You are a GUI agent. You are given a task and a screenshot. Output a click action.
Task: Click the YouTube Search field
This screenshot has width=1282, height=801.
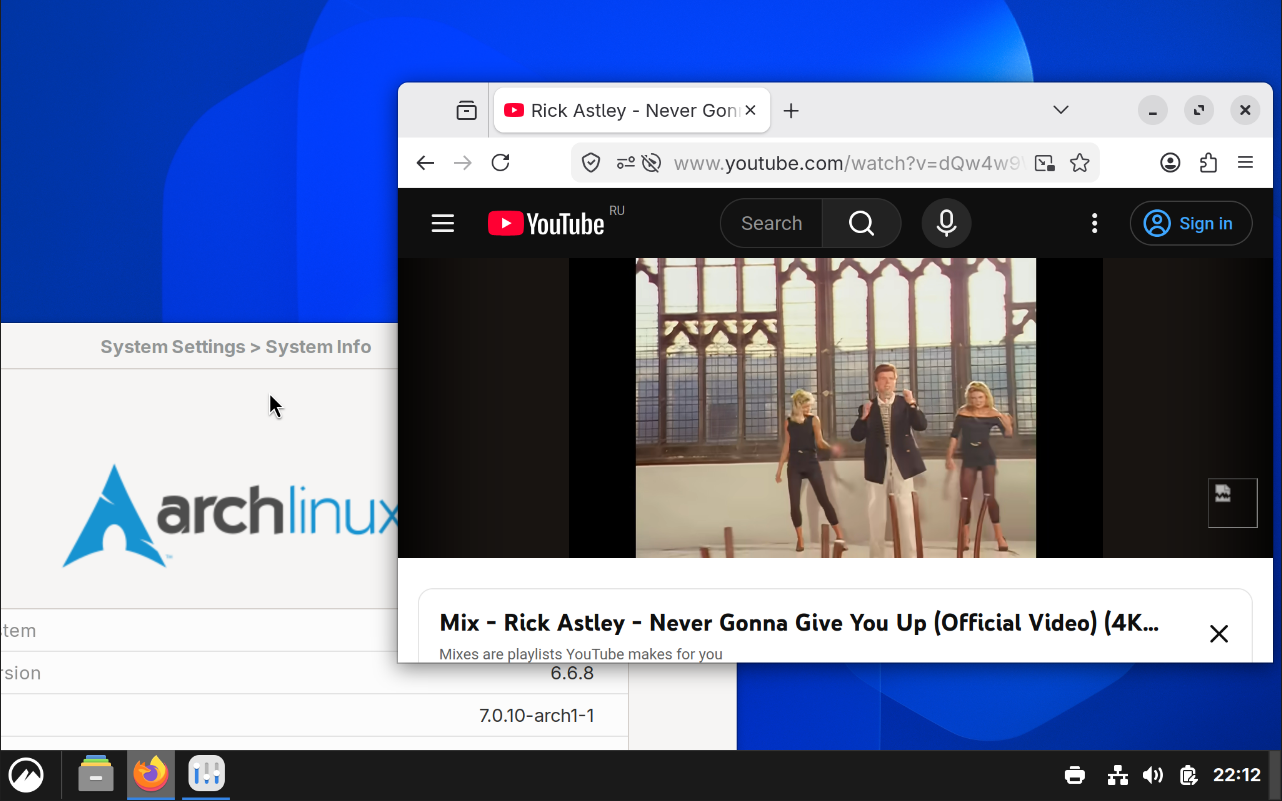point(772,223)
